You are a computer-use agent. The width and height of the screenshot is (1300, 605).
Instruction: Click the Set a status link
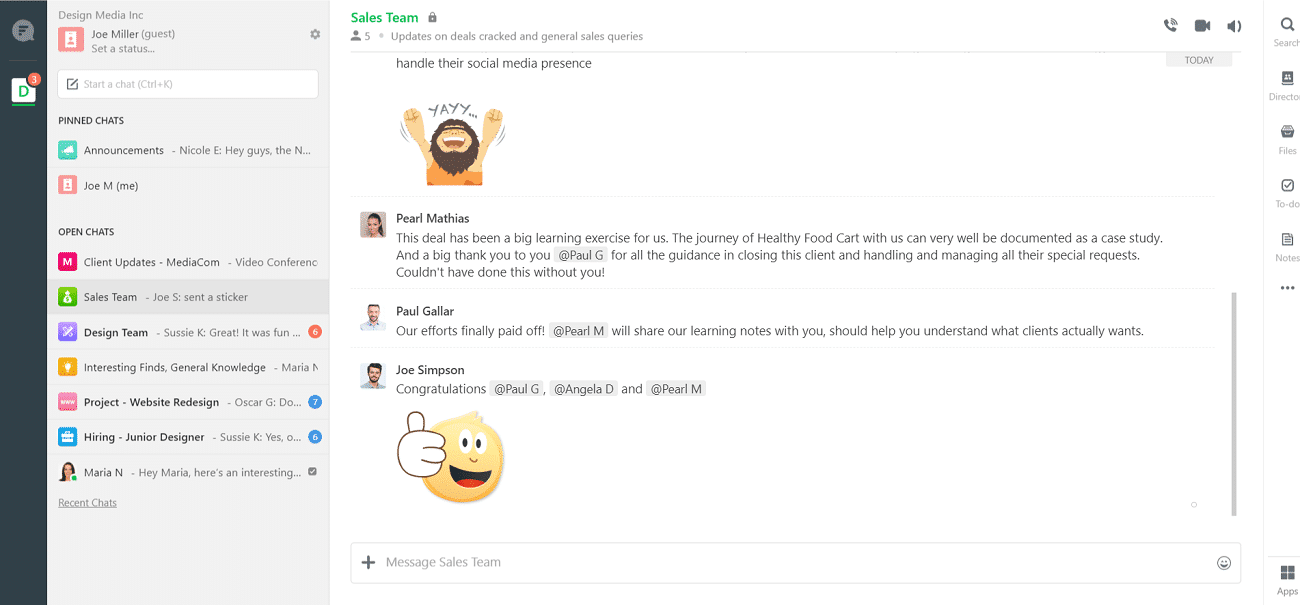click(120, 48)
